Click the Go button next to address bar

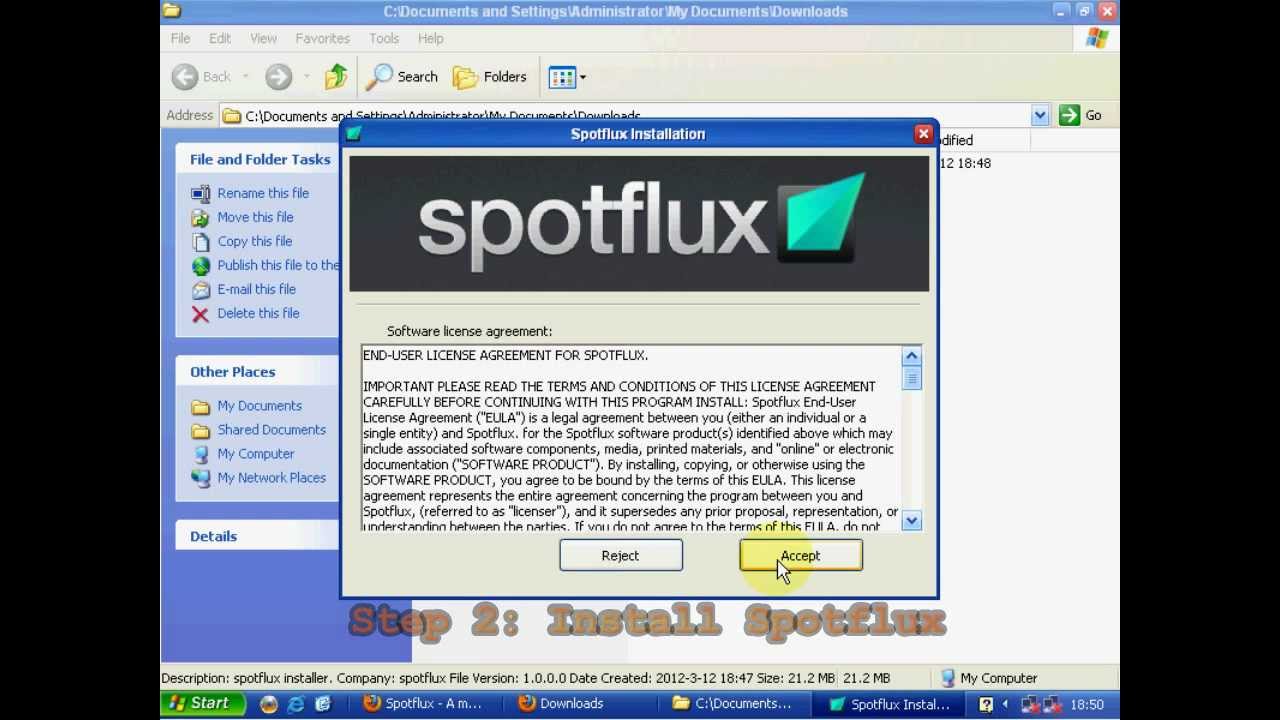pyautogui.click(x=1081, y=116)
